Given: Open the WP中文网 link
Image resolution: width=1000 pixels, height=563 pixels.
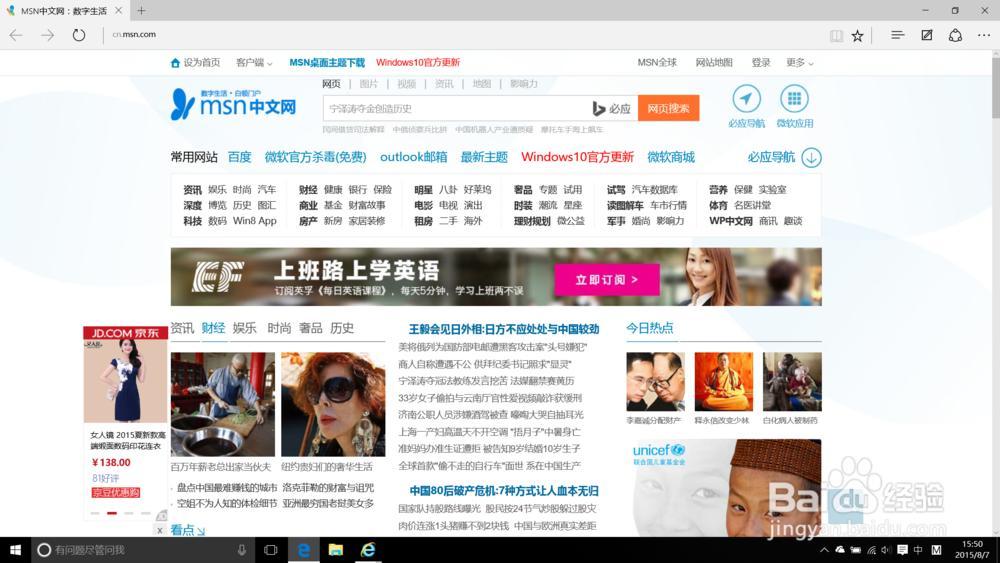Looking at the screenshot, I should (x=731, y=221).
